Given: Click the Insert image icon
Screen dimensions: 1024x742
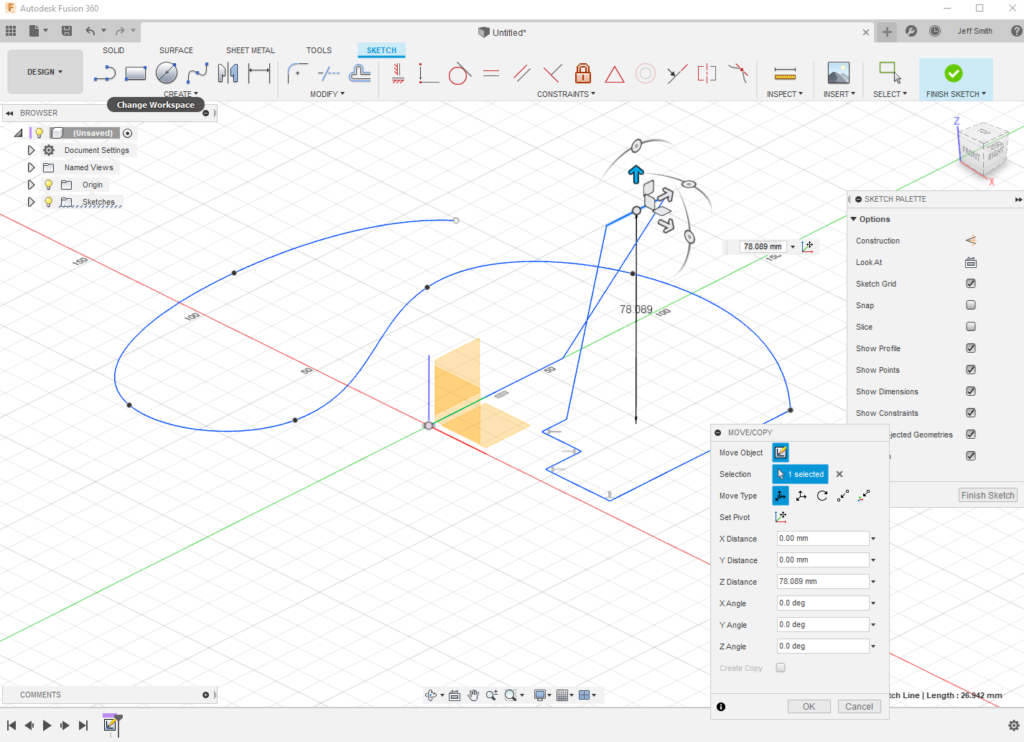Looking at the screenshot, I should 838,73.
